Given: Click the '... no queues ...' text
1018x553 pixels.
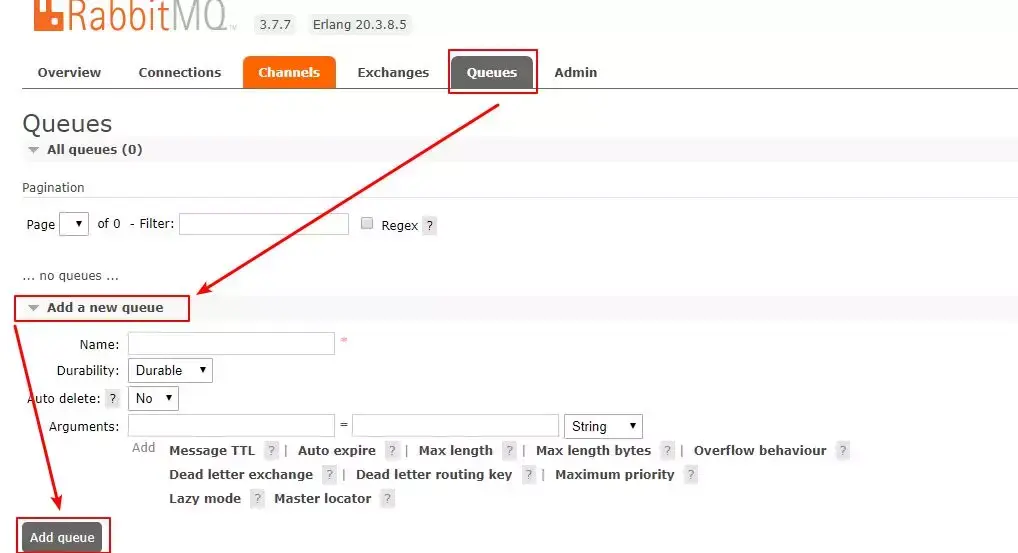Looking at the screenshot, I should click(x=70, y=276).
